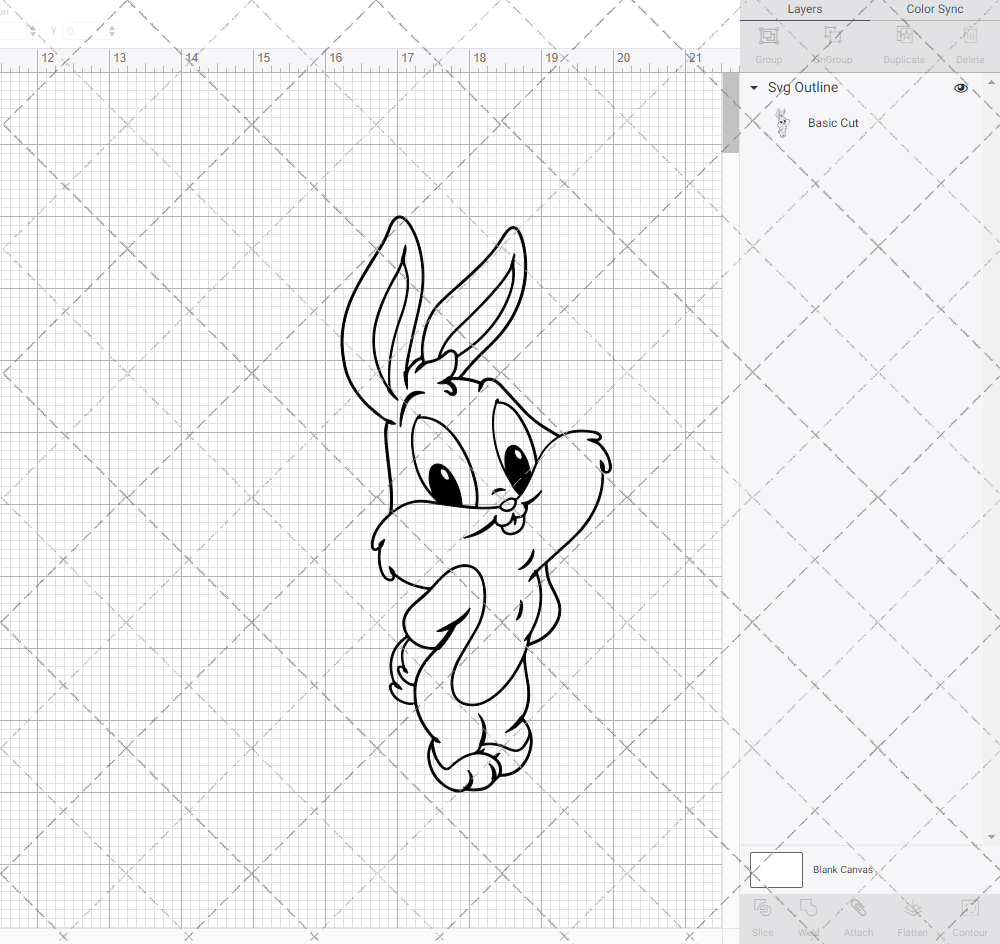Open the Blank Canvas color swatch
1000x944 pixels.
pos(775,869)
